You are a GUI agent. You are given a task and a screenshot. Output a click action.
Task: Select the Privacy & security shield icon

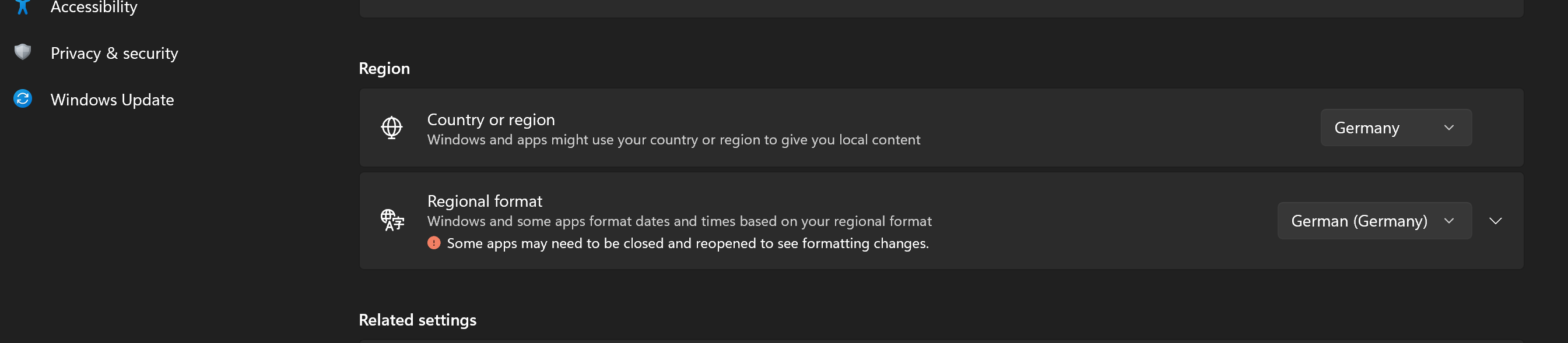click(x=23, y=52)
